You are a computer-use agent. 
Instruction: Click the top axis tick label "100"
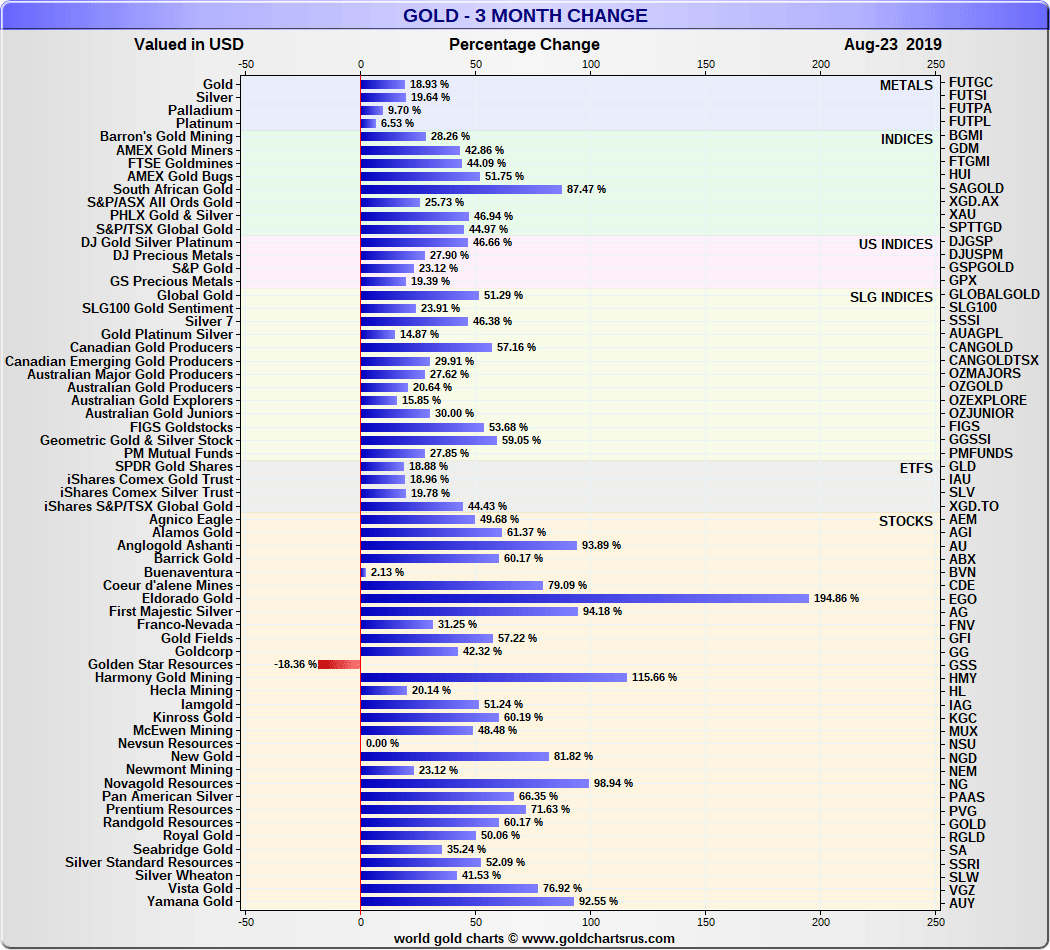(x=591, y=64)
